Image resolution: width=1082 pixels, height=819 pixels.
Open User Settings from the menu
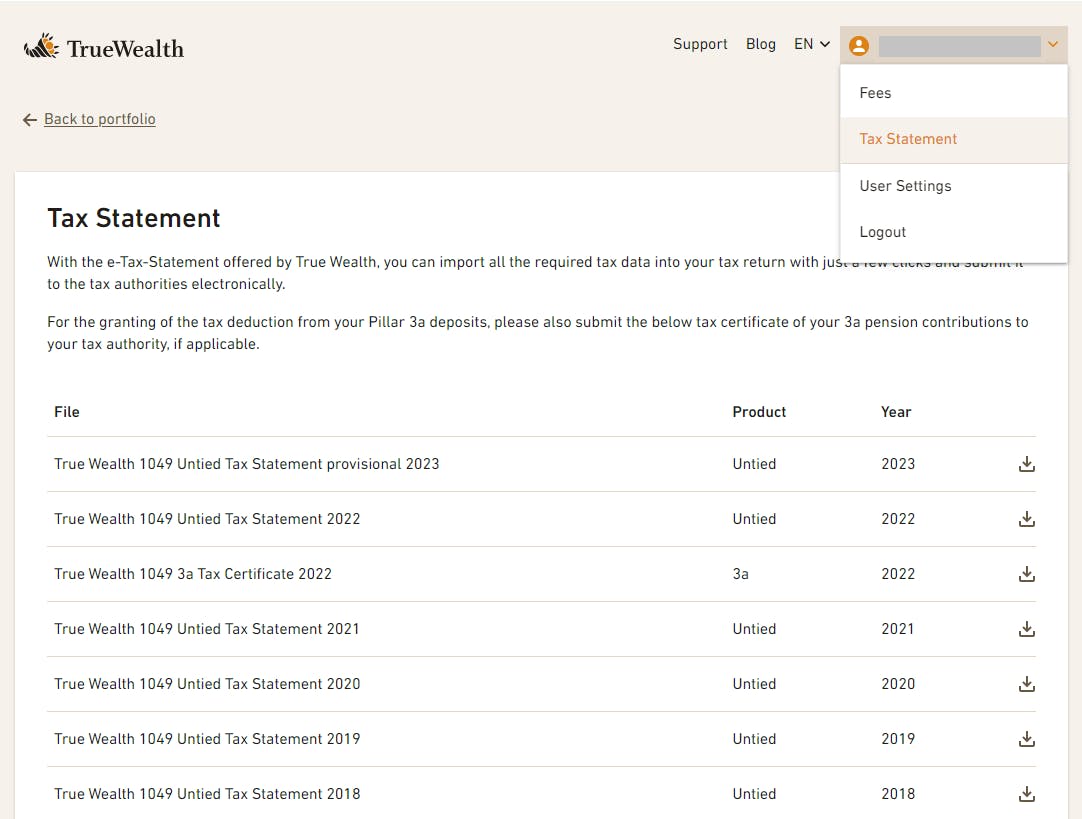tap(954, 186)
